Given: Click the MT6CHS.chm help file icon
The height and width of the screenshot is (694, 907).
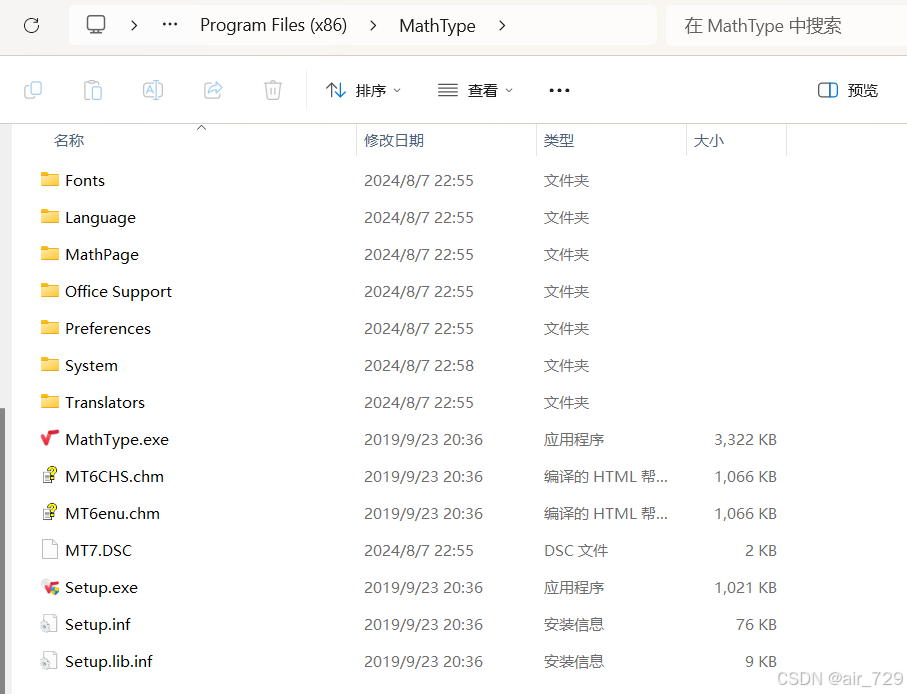Looking at the screenshot, I should click(x=50, y=475).
